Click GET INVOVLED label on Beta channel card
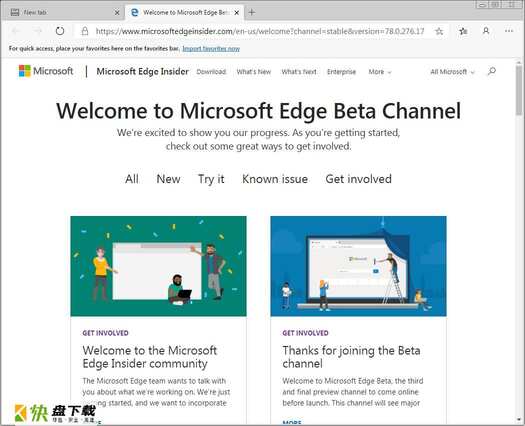 [305, 333]
